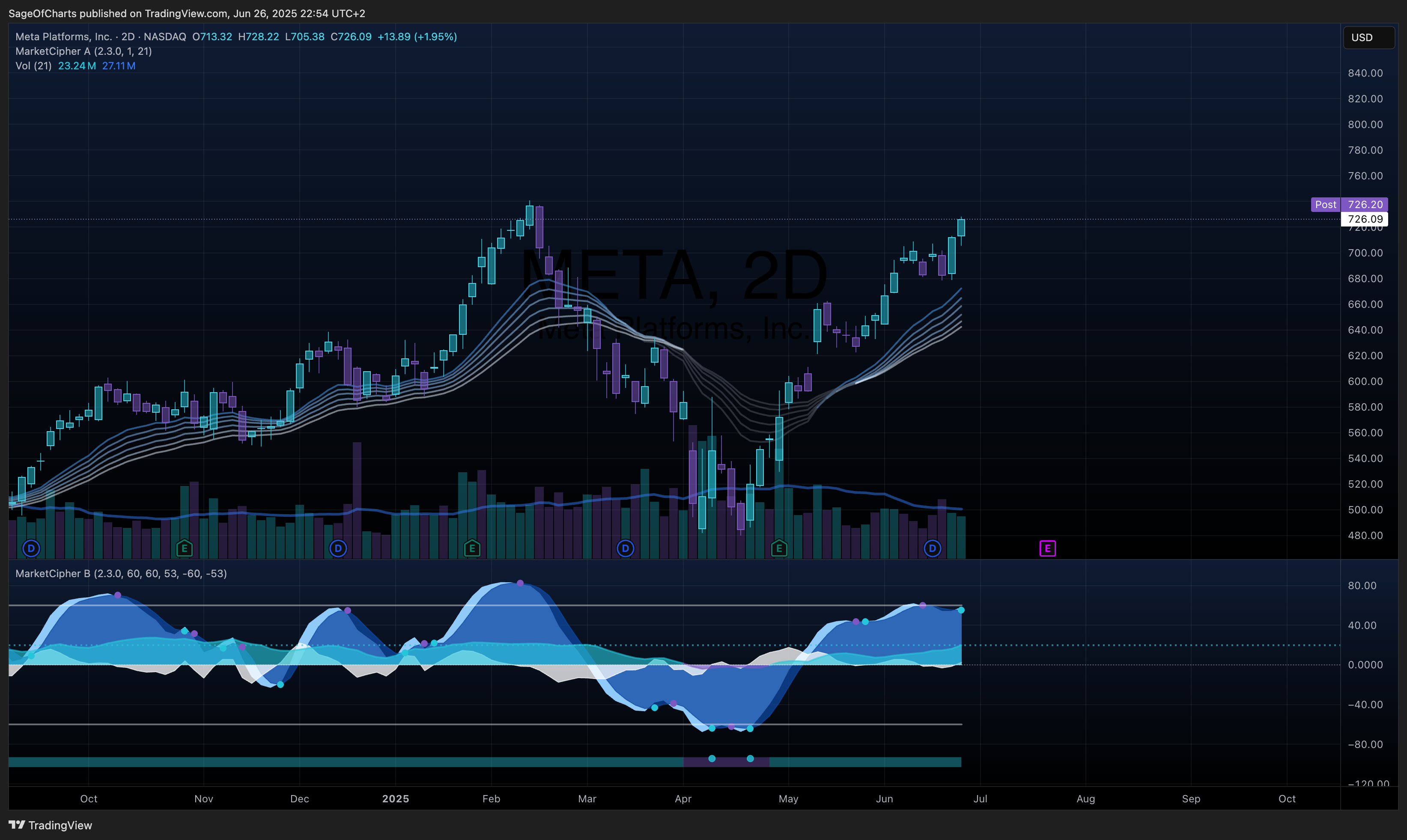
Task: Click the volume value 23.24 M
Action: point(77,66)
